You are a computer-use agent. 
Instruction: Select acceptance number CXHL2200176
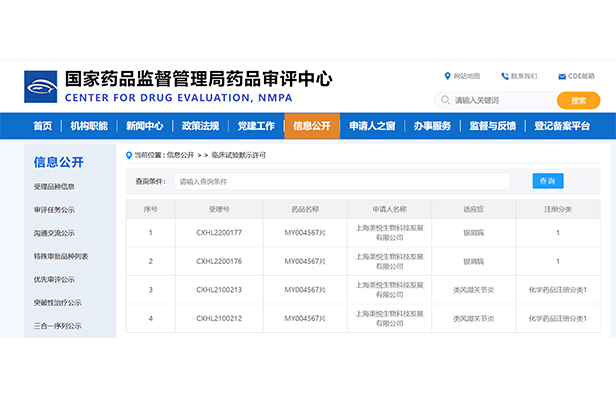click(219, 261)
